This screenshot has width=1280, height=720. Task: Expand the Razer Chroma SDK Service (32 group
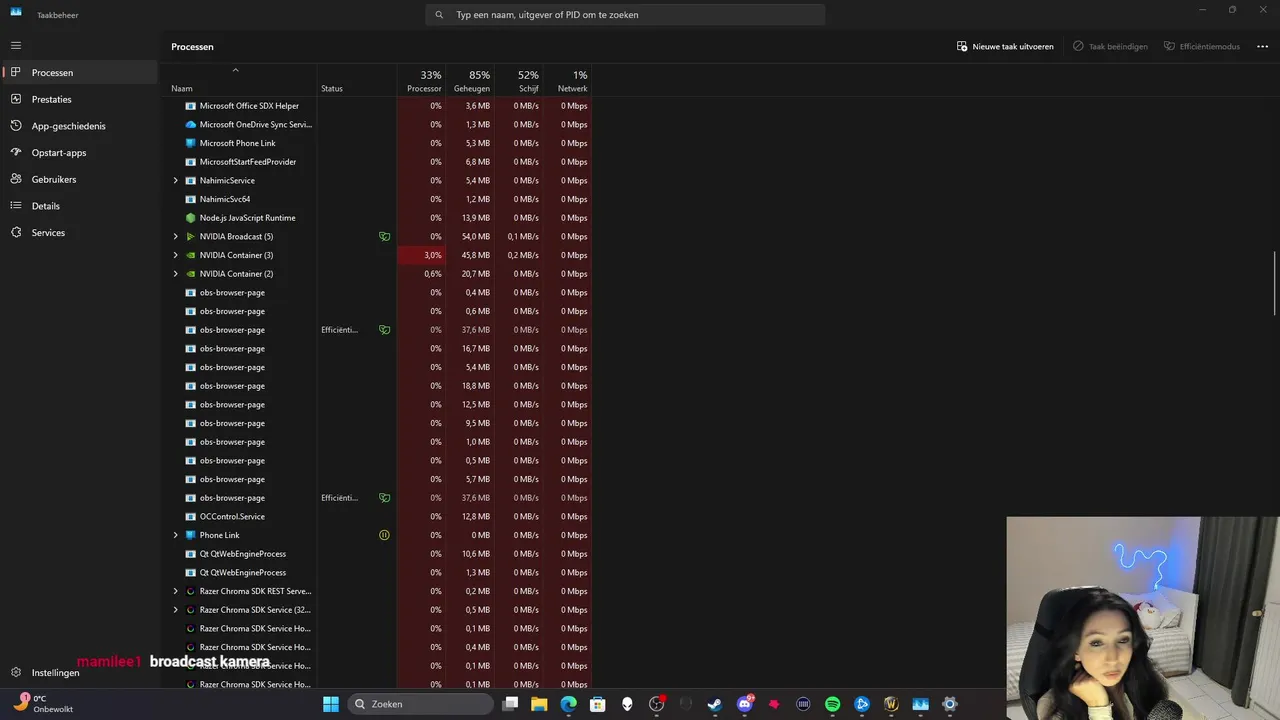(176, 610)
